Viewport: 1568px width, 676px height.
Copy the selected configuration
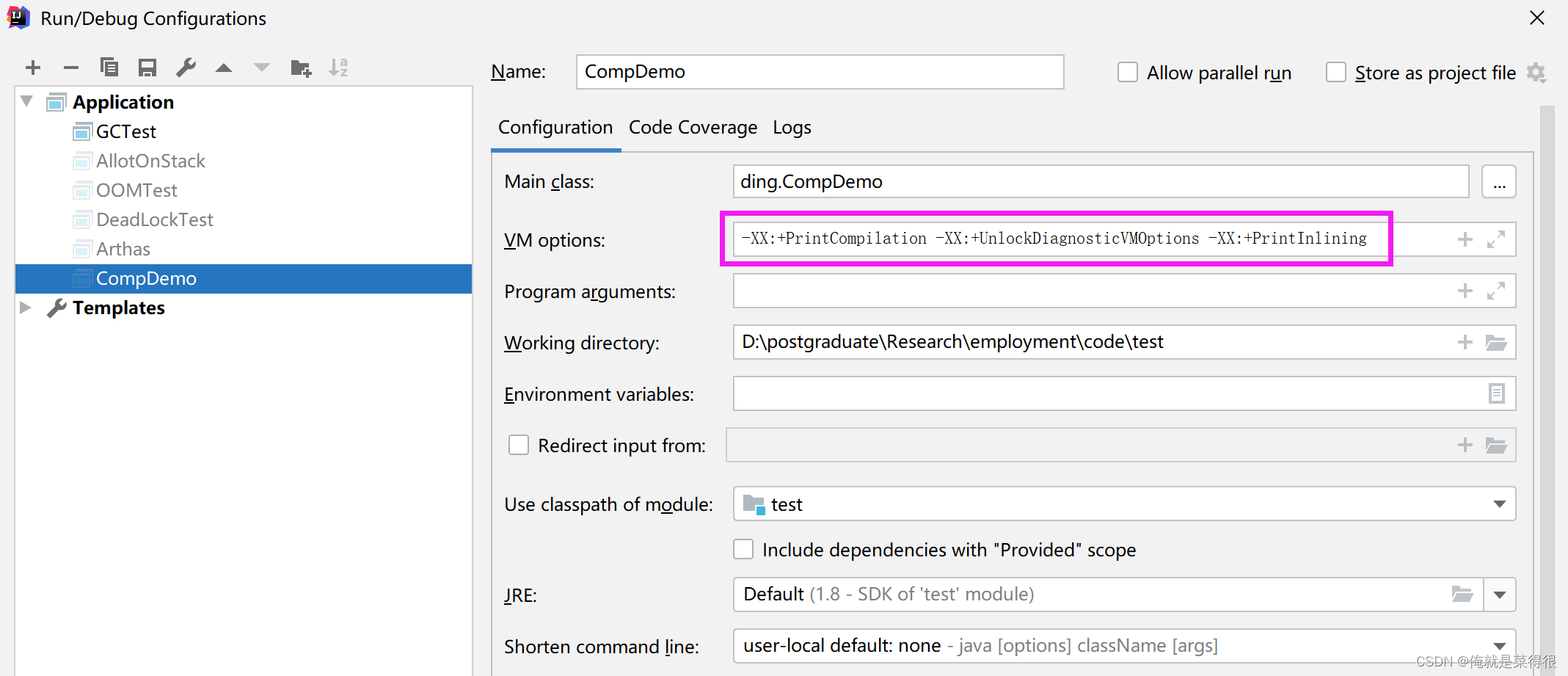(x=109, y=68)
